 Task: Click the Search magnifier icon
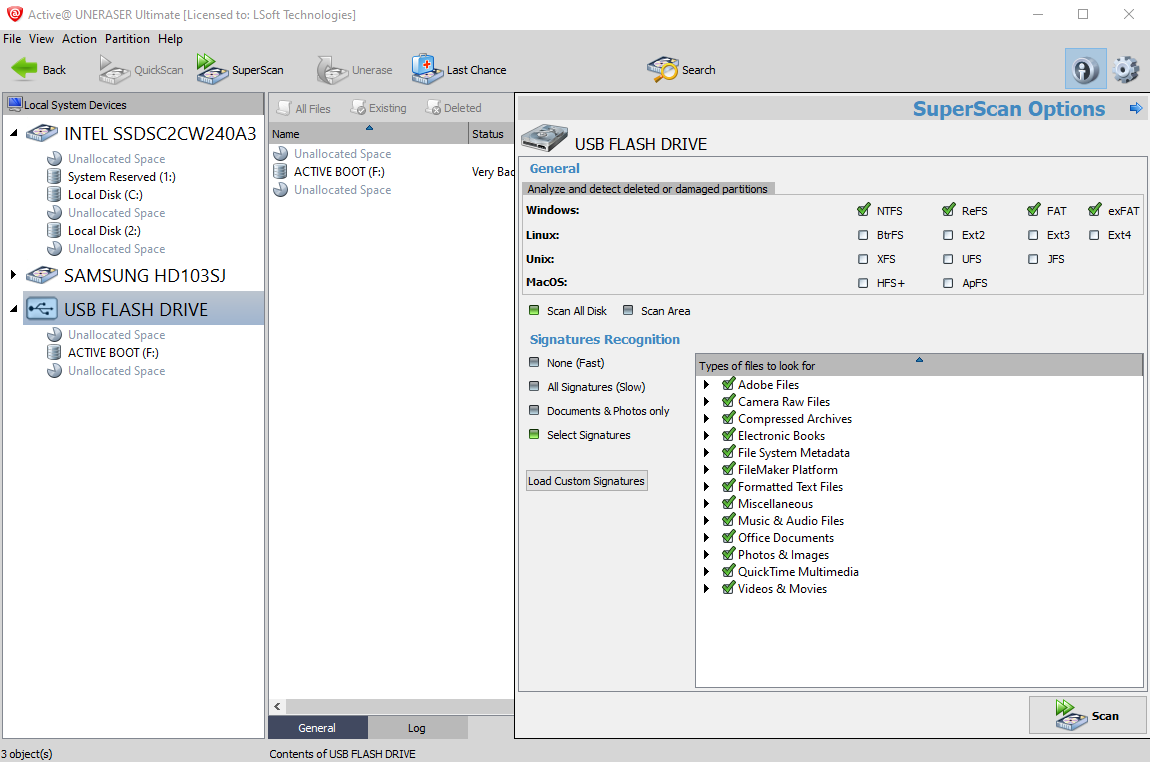coord(663,69)
